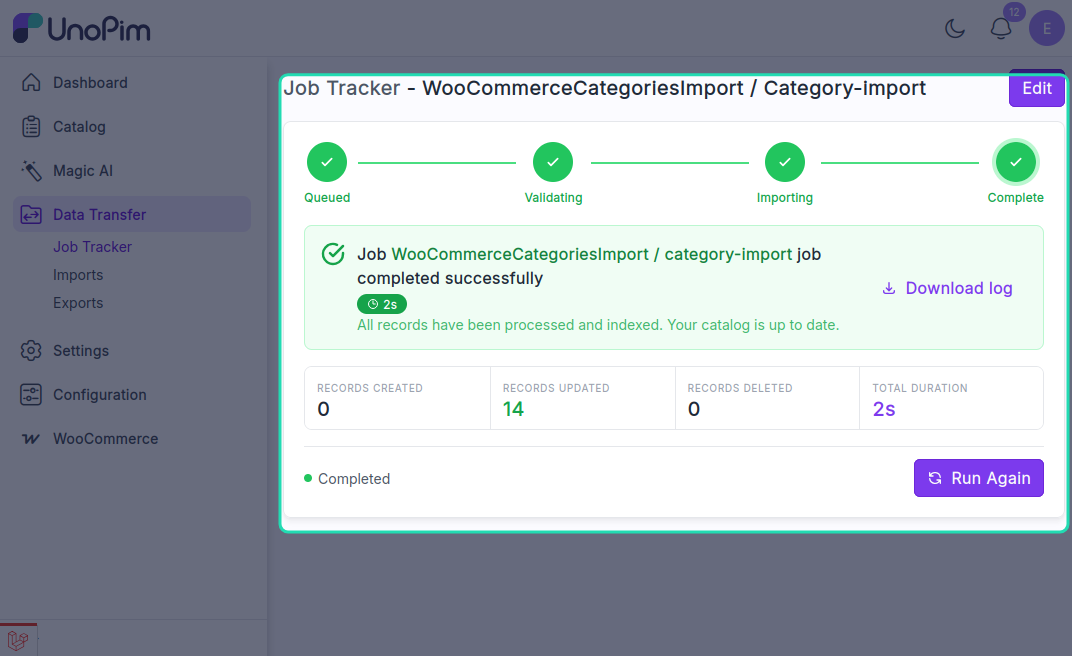Click the Dashboard home icon

(x=31, y=83)
